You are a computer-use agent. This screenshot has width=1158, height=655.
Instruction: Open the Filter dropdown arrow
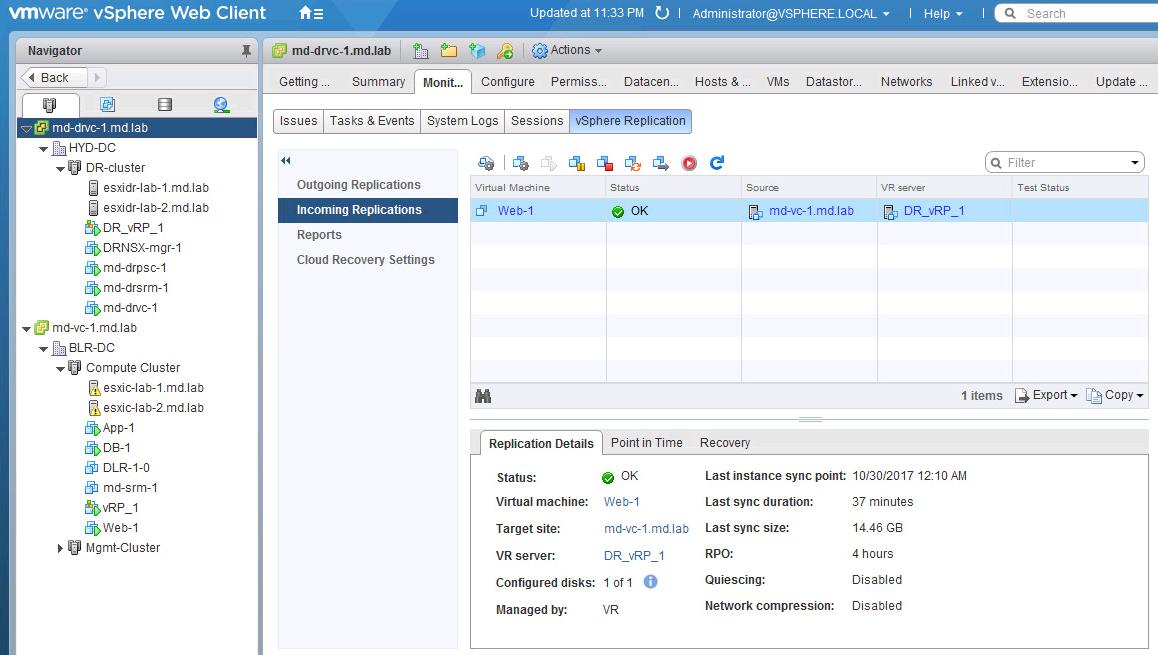[x=1135, y=162]
